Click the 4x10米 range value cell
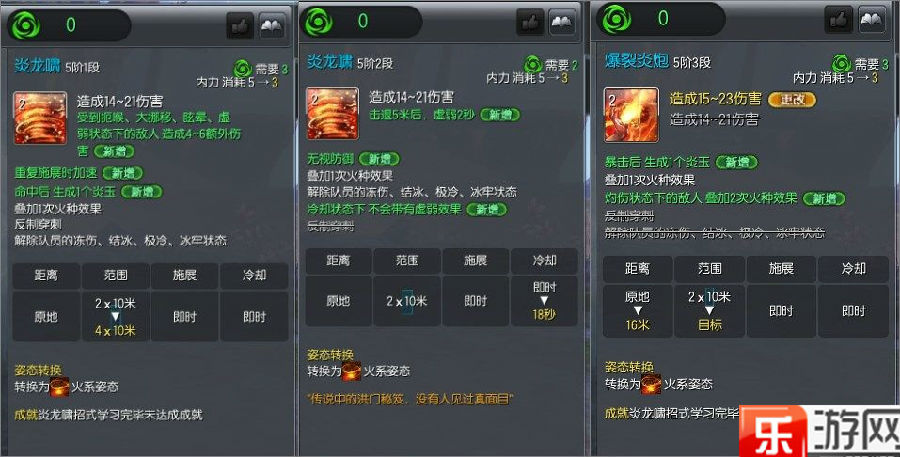This screenshot has width=900, height=457. point(115,316)
